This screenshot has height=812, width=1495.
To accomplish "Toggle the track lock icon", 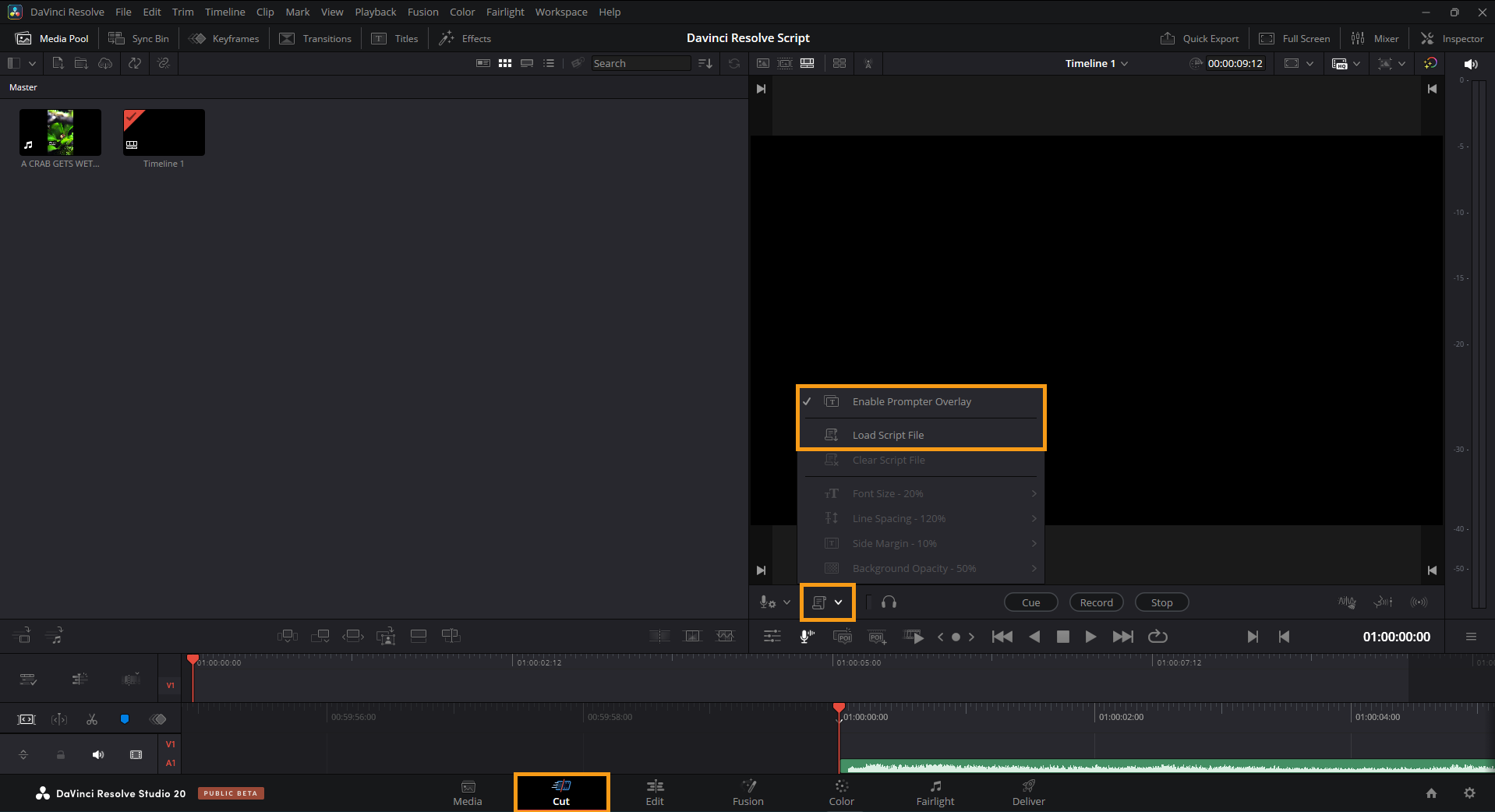I will [x=61, y=754].
